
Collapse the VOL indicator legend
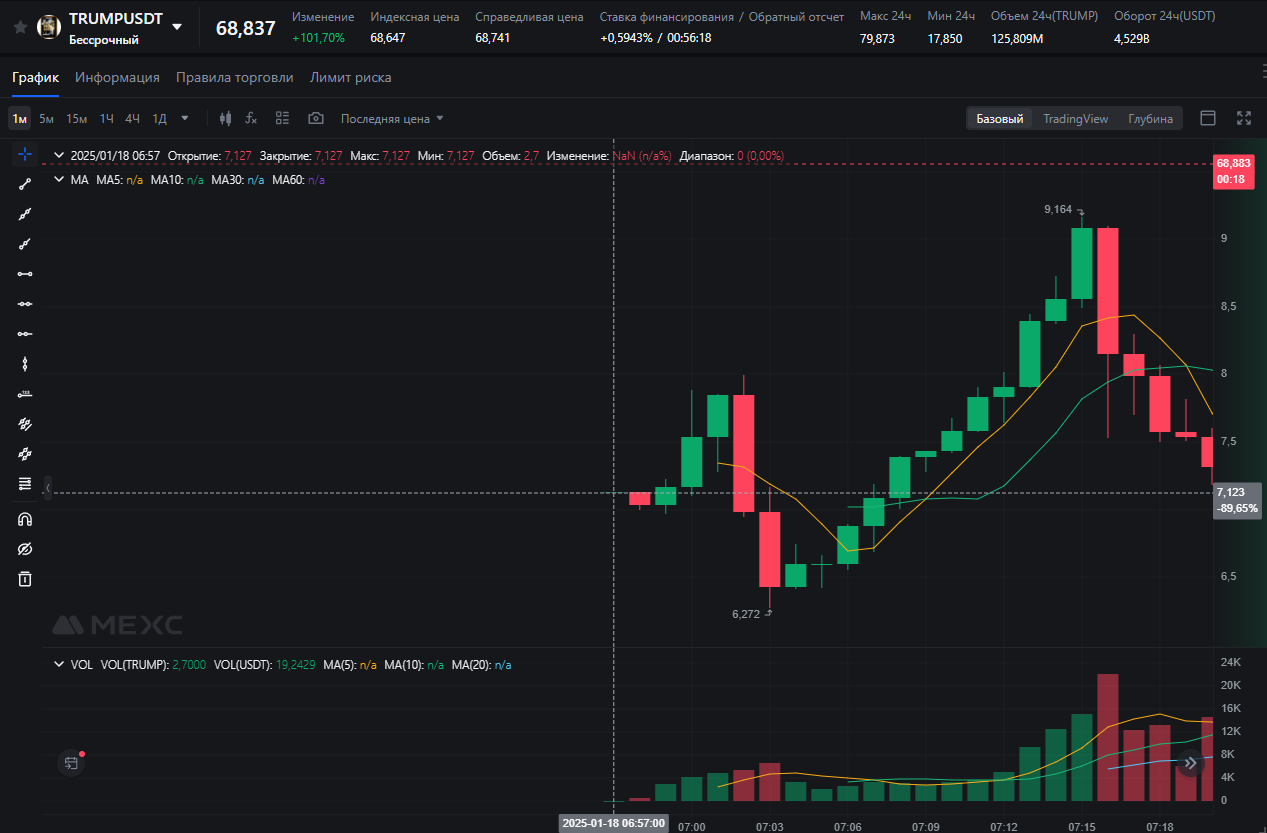pyautogui.click(x=58, y=664)
